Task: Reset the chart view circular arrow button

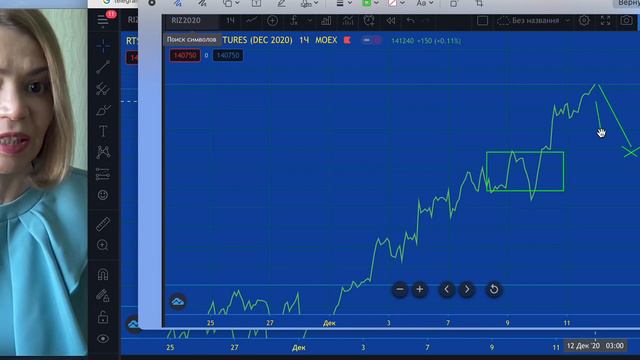Action: (x=494, y=289)
